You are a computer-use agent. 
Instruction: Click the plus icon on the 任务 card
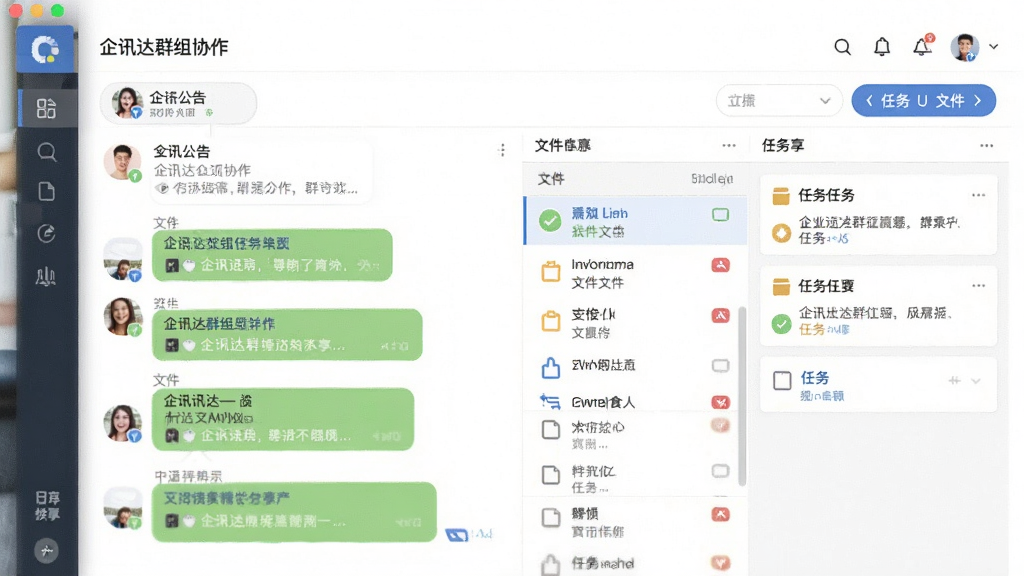tap(954, 380)
